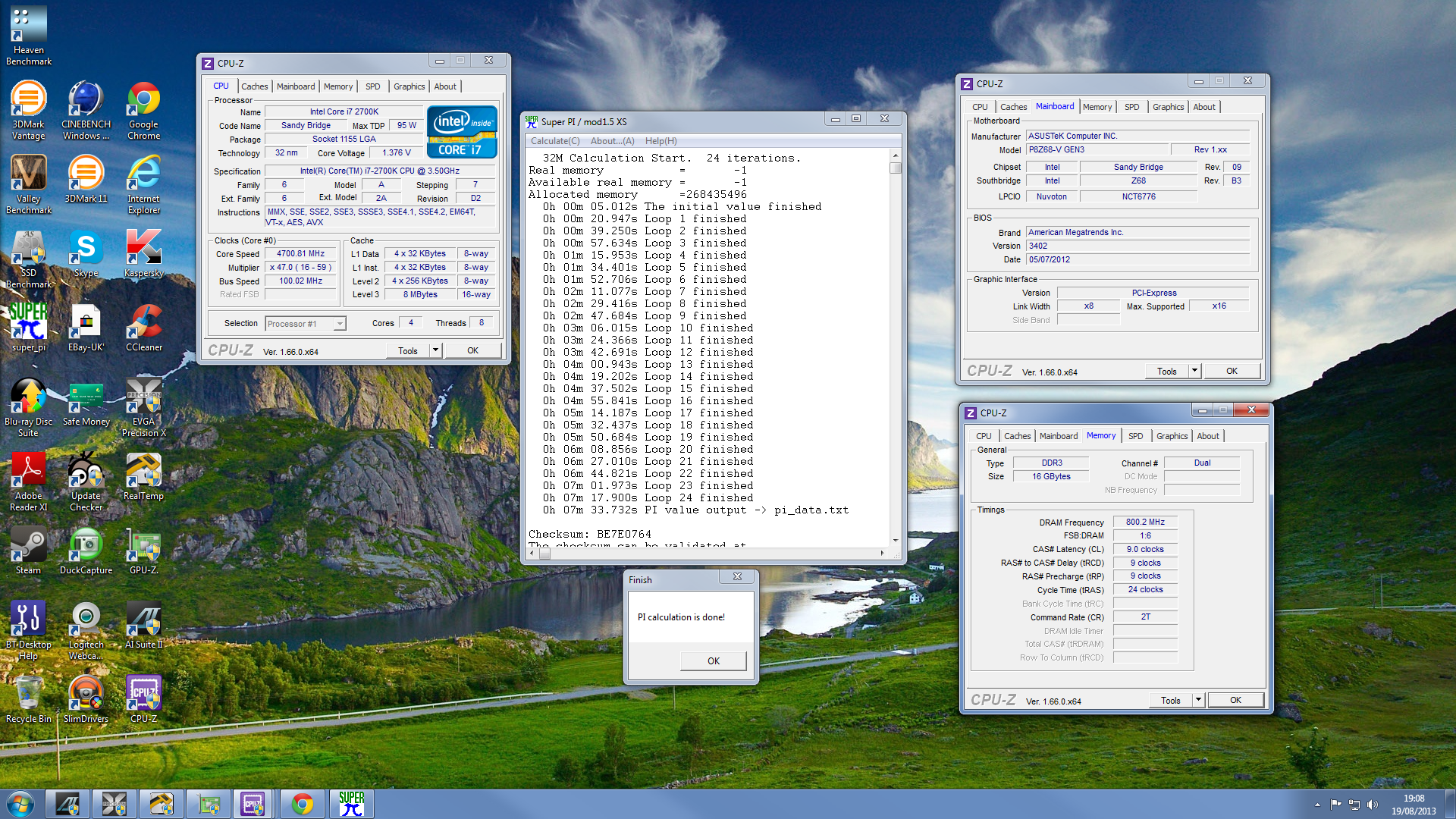Launch DuckCapture desktop shortcut
This screenshot has height=819, width=1456.
coord(86,551)
